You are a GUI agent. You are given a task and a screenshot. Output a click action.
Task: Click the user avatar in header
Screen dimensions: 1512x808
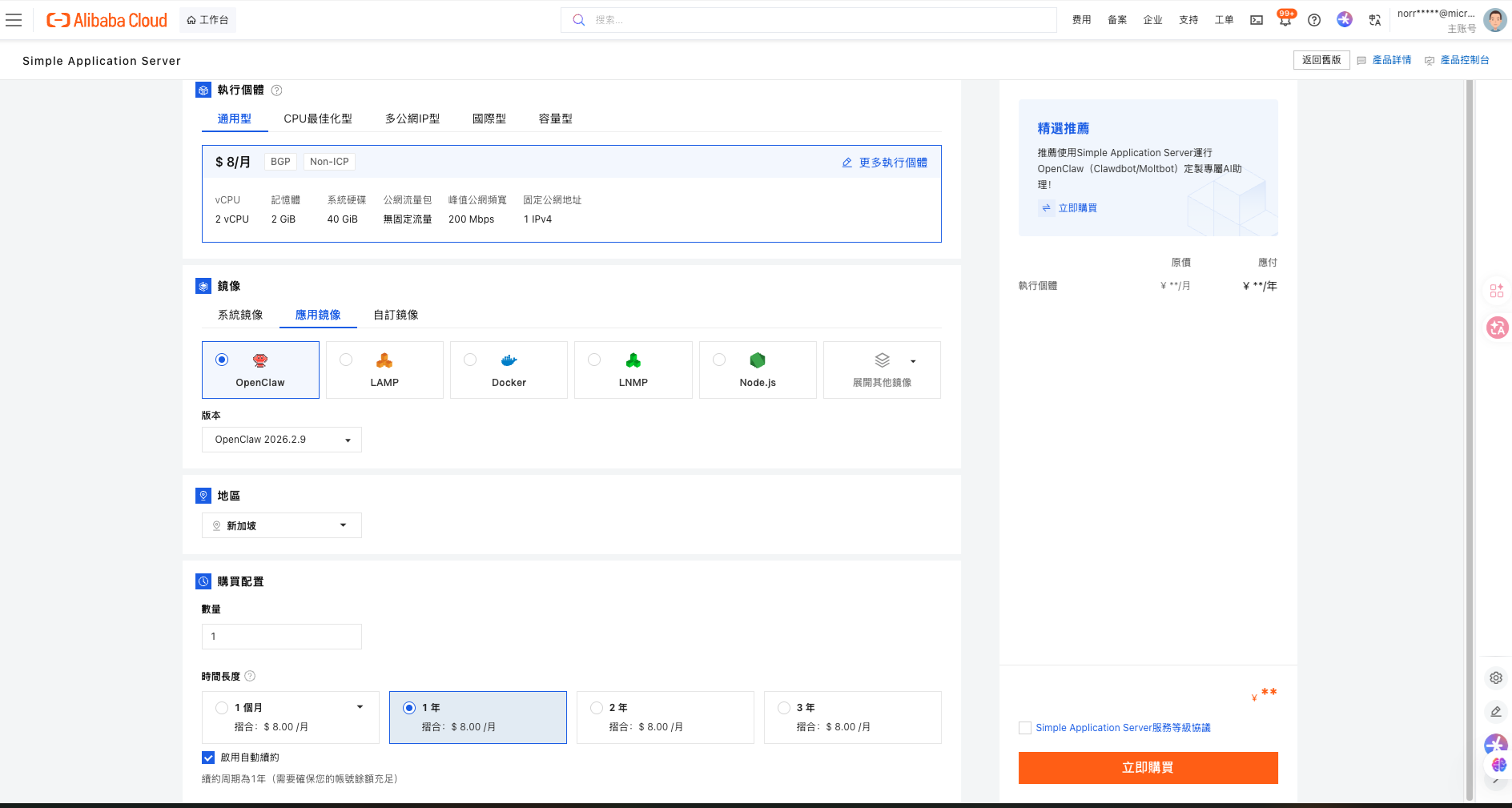point(1494,20)
